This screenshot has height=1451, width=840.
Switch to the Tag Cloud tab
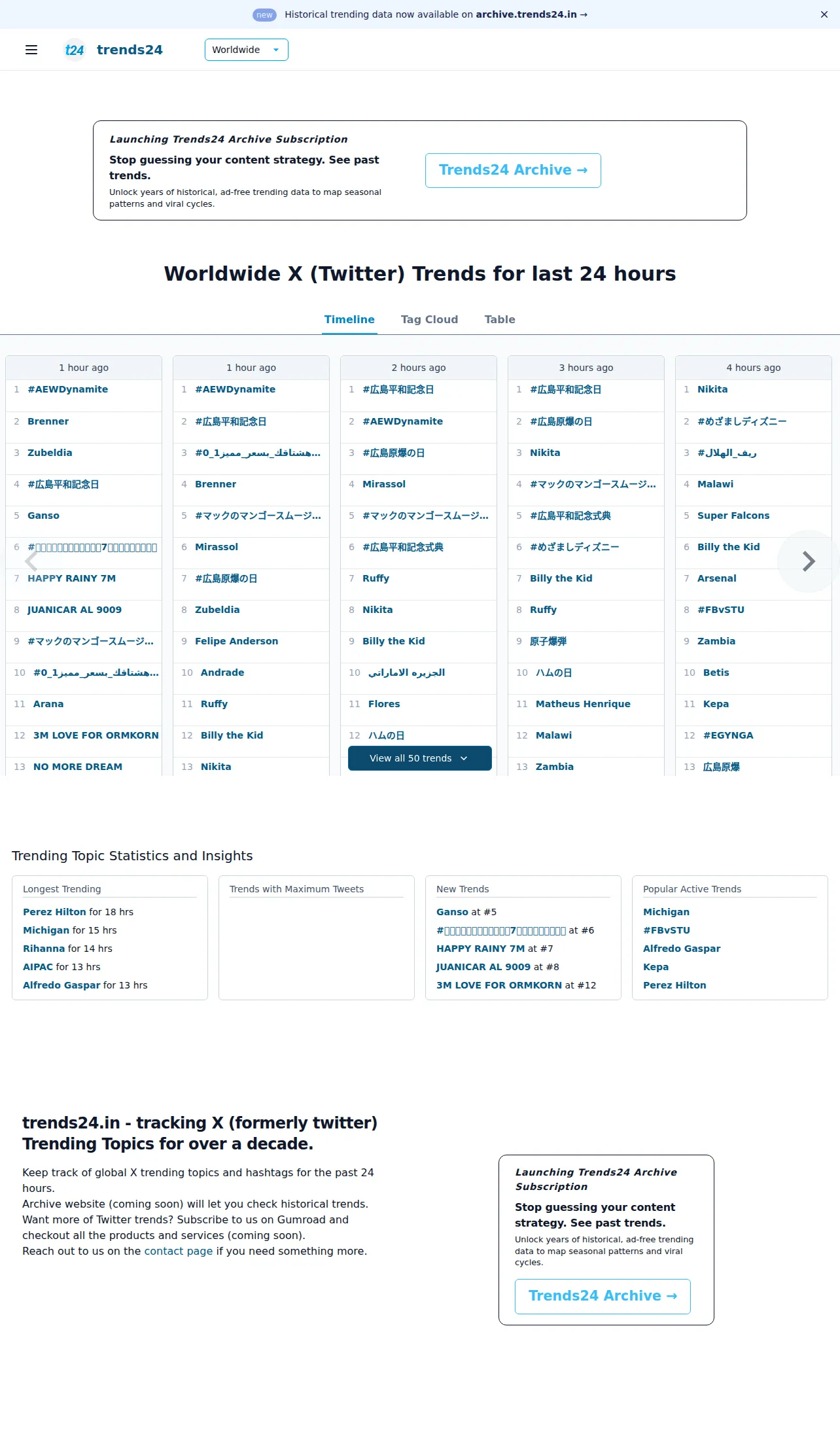[x=429, y=319]
